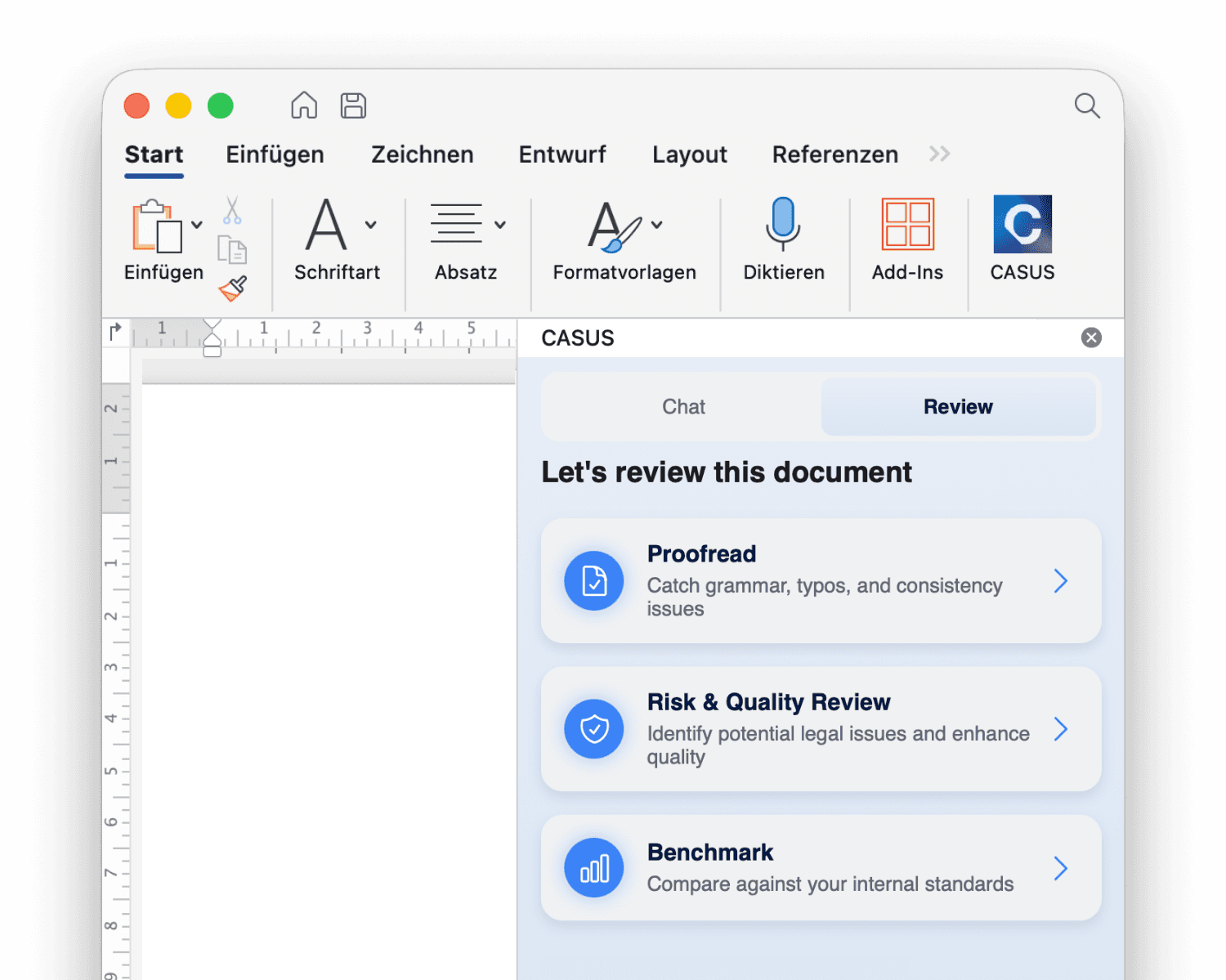The width and height of the screenshot is (1226, 980).
Task: Click the Copy icon in the ribbon
Action: pyautogui.click(x=233, y=251)
